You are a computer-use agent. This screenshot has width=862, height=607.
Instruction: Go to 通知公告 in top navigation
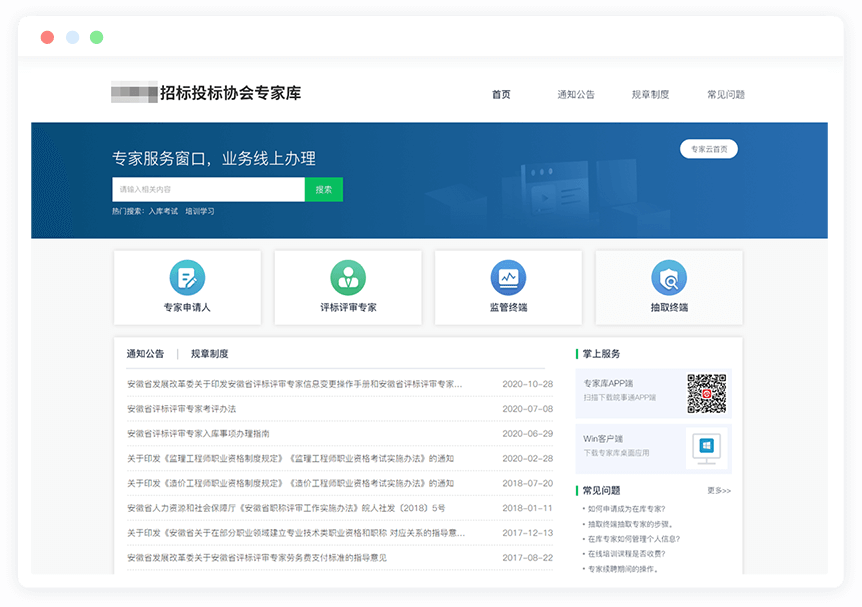coord(576,95)
